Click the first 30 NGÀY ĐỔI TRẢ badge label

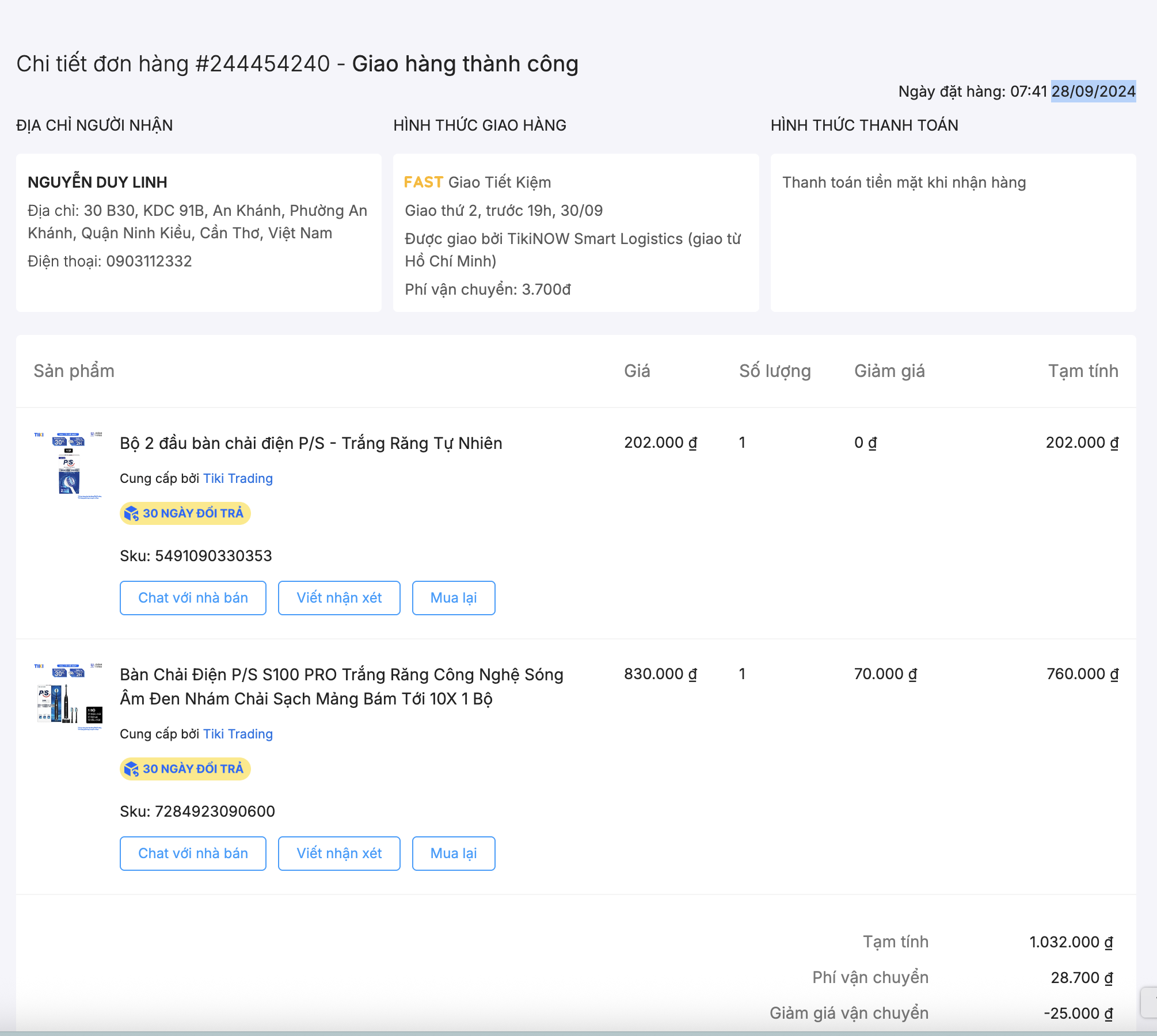193,513
